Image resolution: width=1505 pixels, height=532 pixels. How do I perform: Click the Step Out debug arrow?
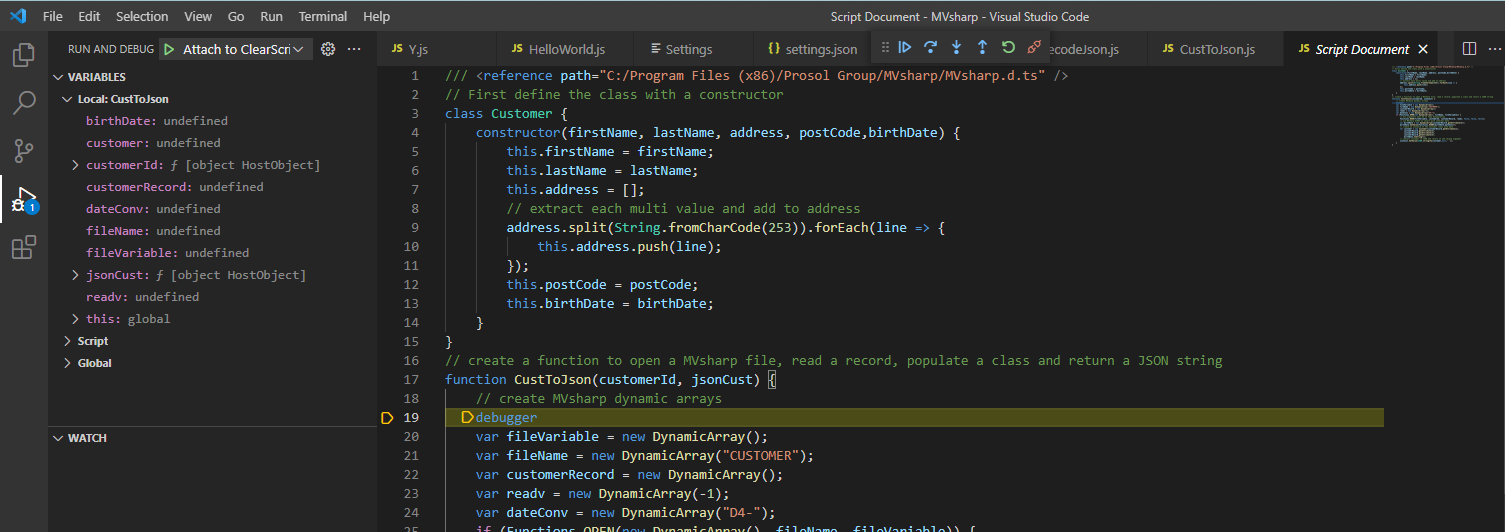982,47
